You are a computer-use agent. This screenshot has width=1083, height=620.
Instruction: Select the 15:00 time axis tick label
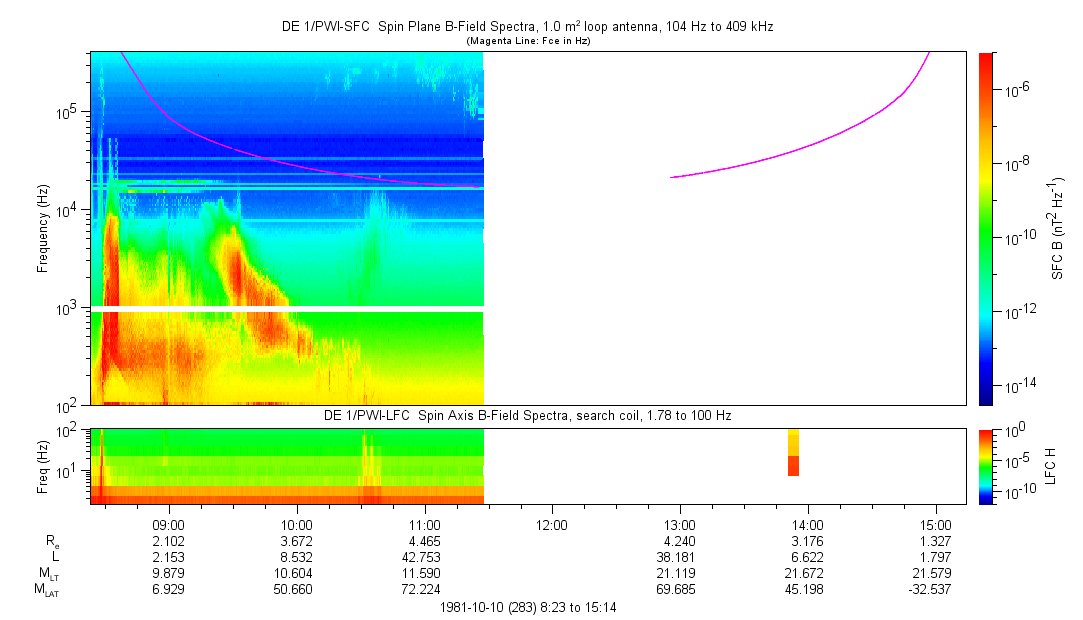pos(935,524)
